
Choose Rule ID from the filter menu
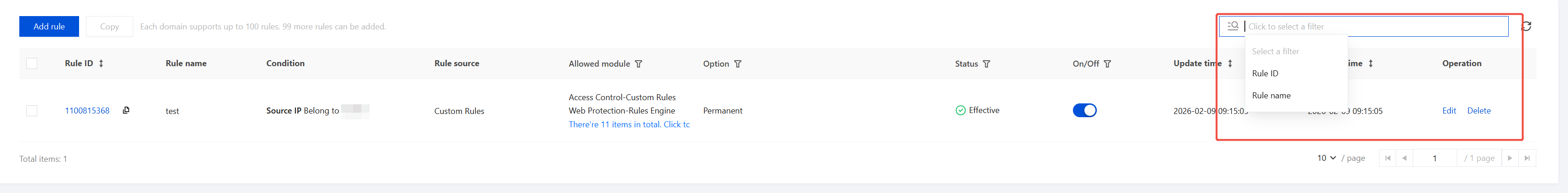click(1265, 74)
